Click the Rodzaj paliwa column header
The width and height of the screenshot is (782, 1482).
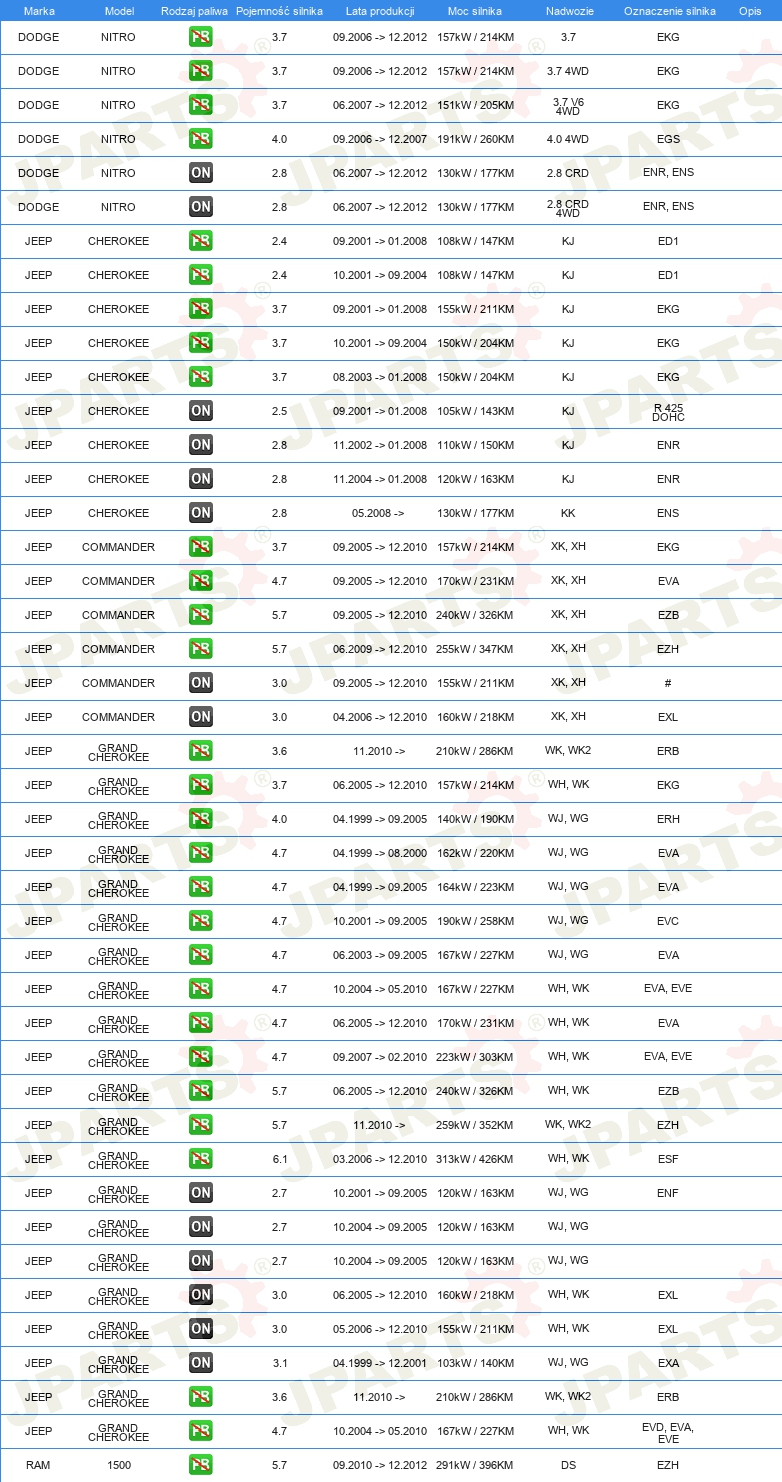(x=194, y=11)
